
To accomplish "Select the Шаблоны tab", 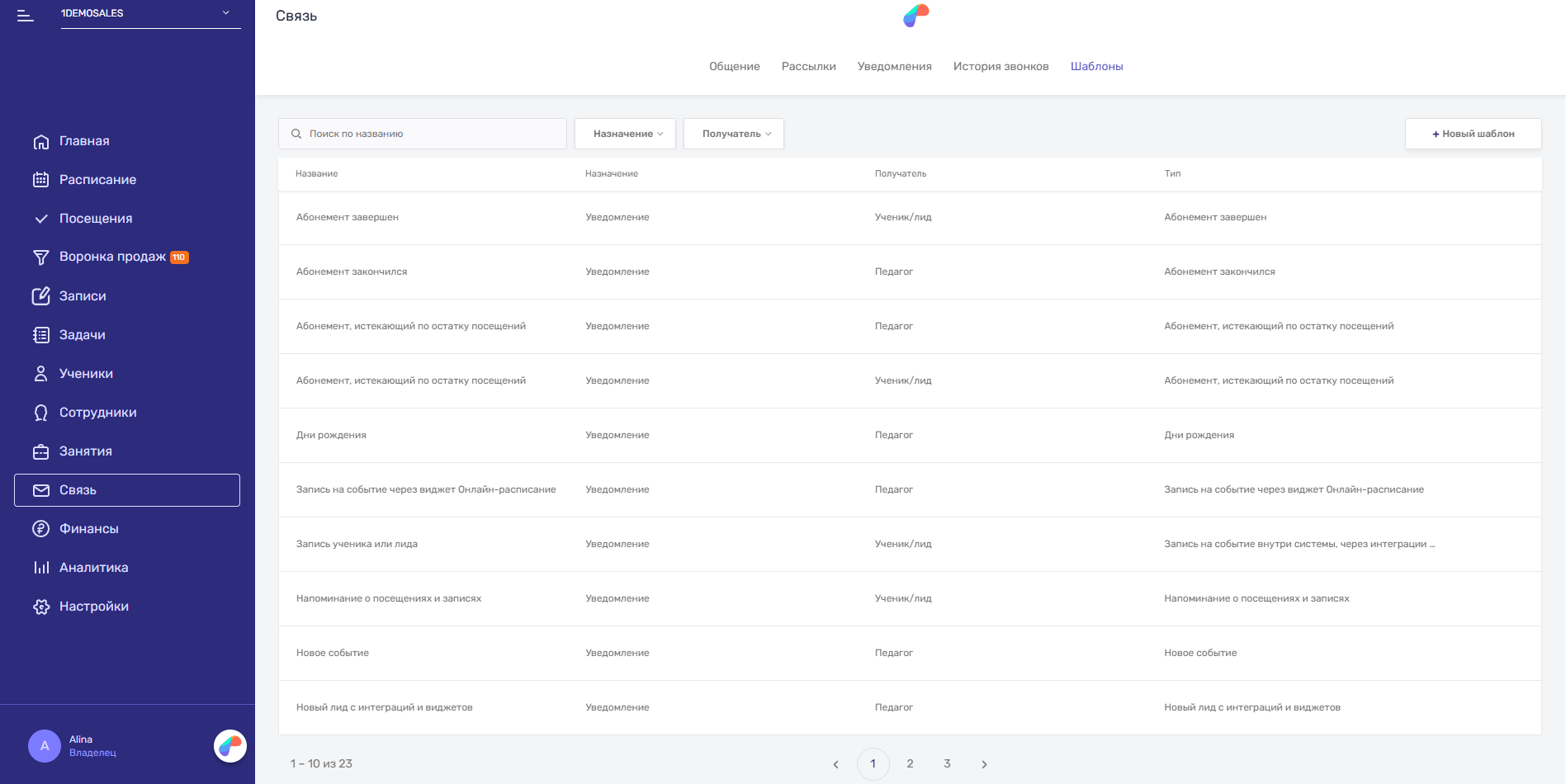I will (x=1097, y=66).
